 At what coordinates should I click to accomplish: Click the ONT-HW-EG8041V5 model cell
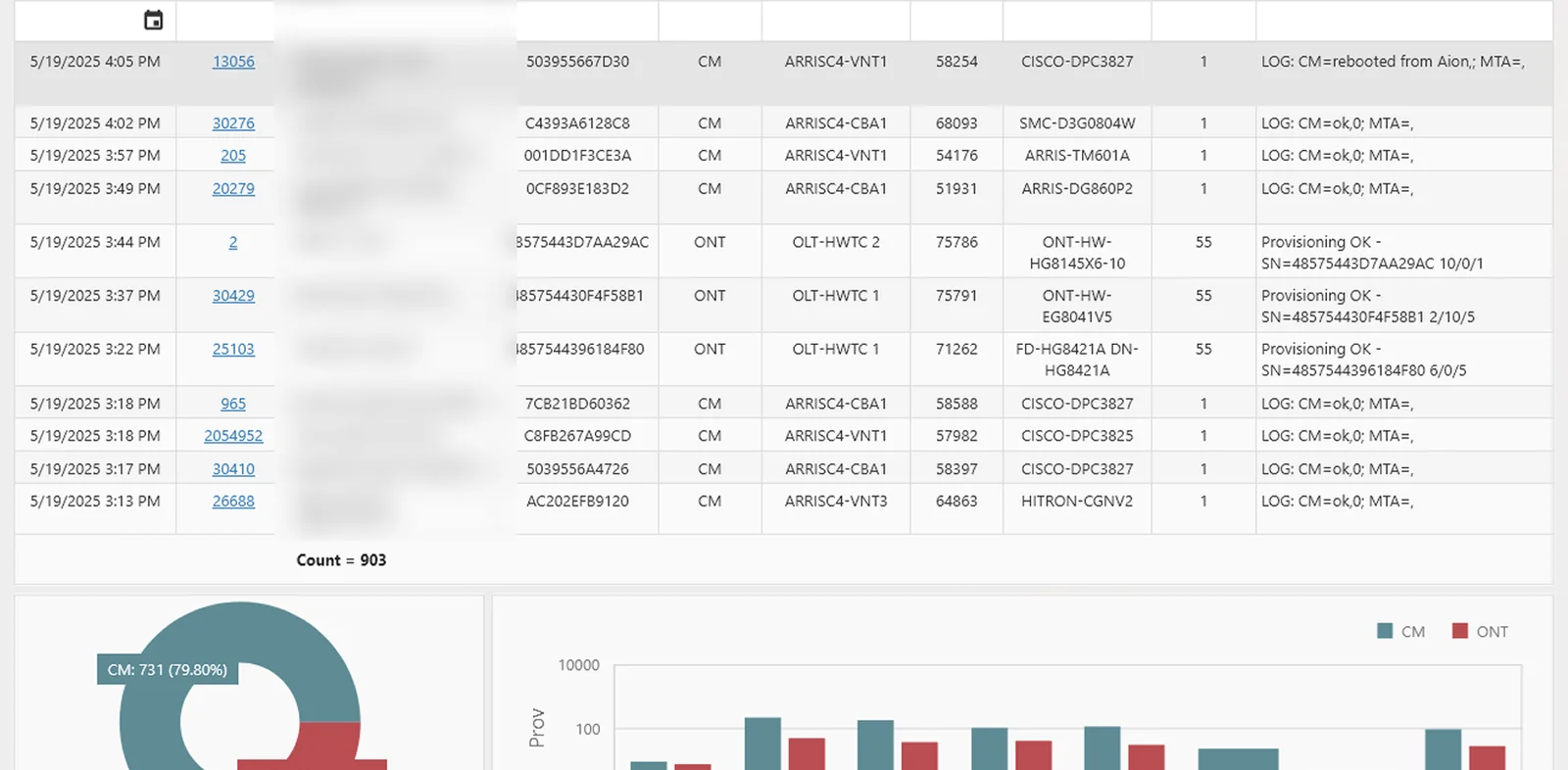[1077, 306]
